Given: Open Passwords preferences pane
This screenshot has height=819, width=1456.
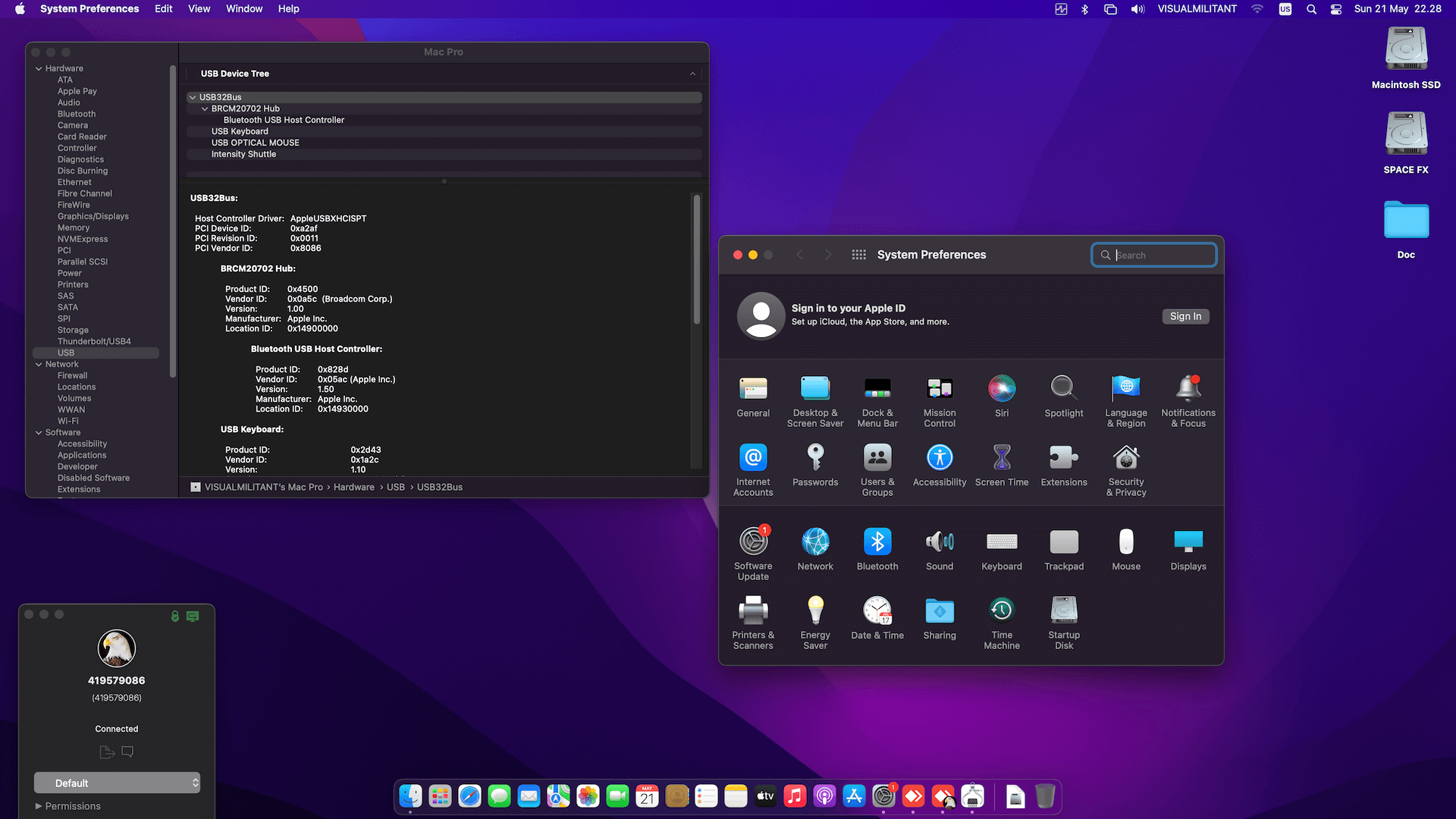Looking at the screenshot, I should point(815,466).
